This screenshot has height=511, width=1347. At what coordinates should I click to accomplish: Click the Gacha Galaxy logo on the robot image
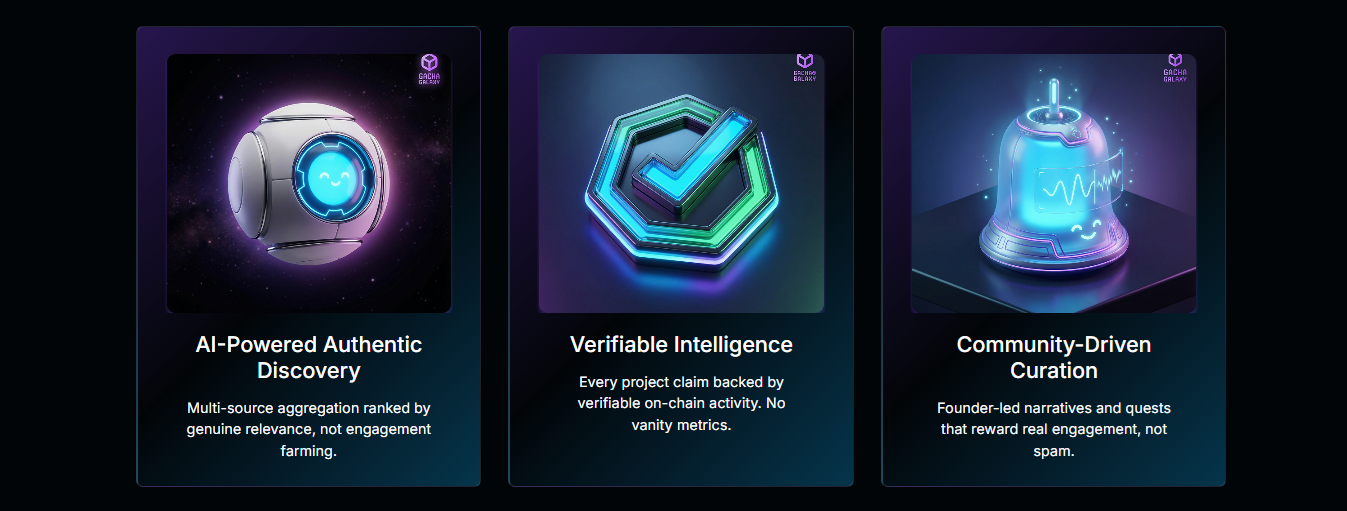(x=429, y=69)
